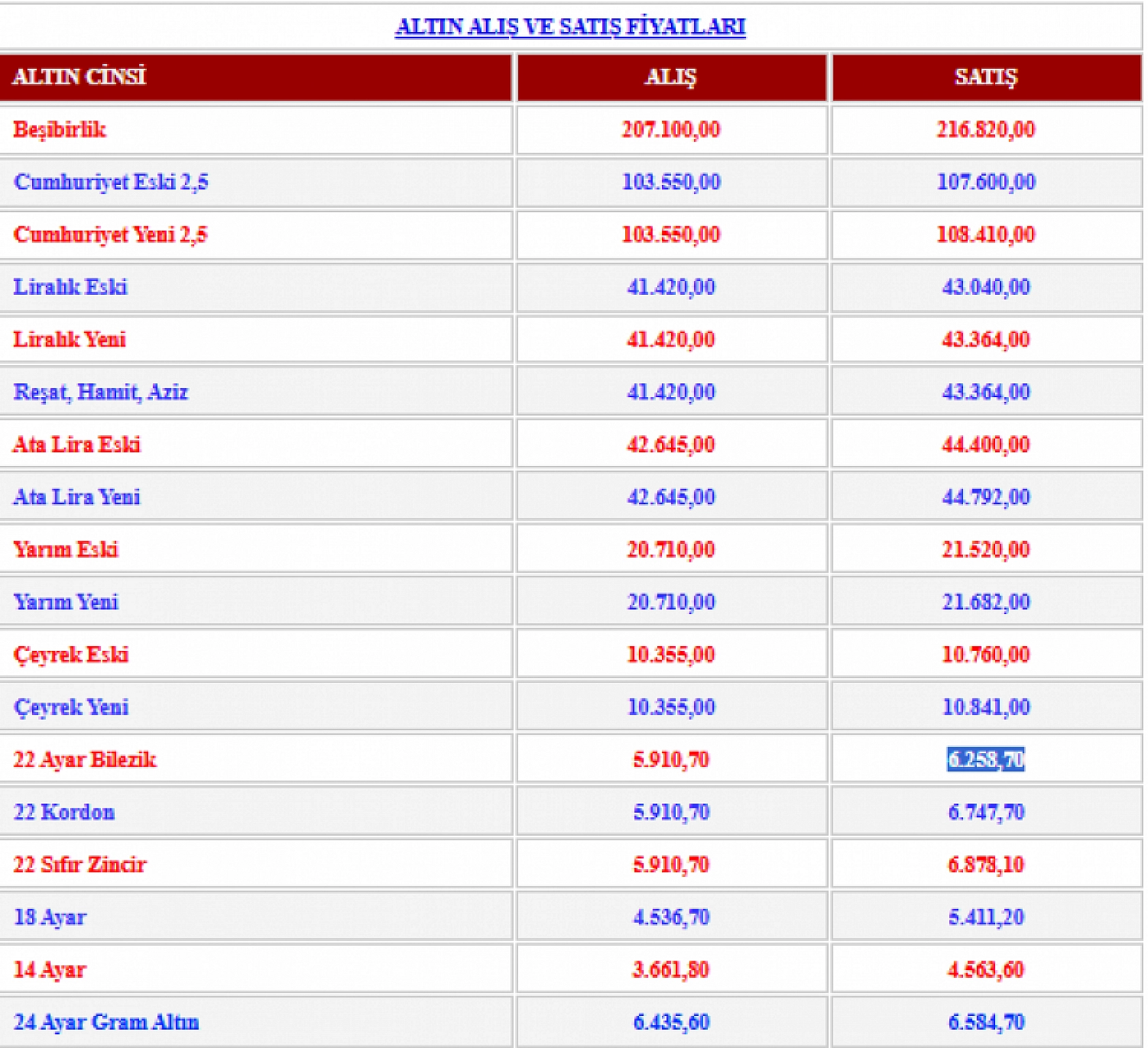The height and width of the screenshot is (1048, 1148).
Task: Select the highlighted 6.258,70 sale price
Action: tap(986, 759)
